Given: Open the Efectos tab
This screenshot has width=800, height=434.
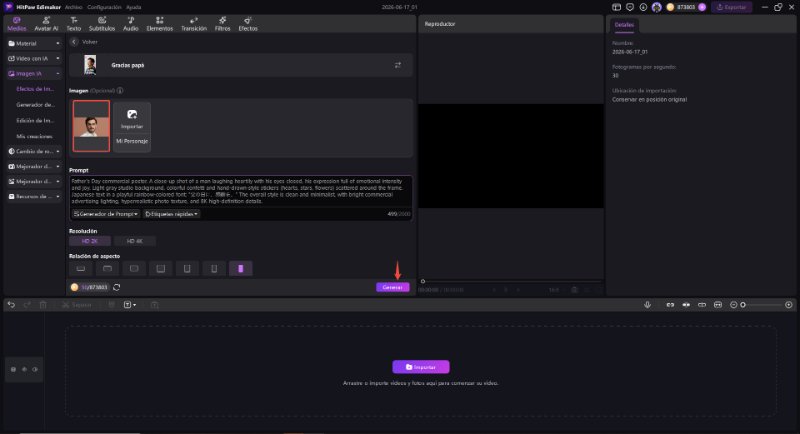Looking at the screenshot, I should (x=248, y=24).
